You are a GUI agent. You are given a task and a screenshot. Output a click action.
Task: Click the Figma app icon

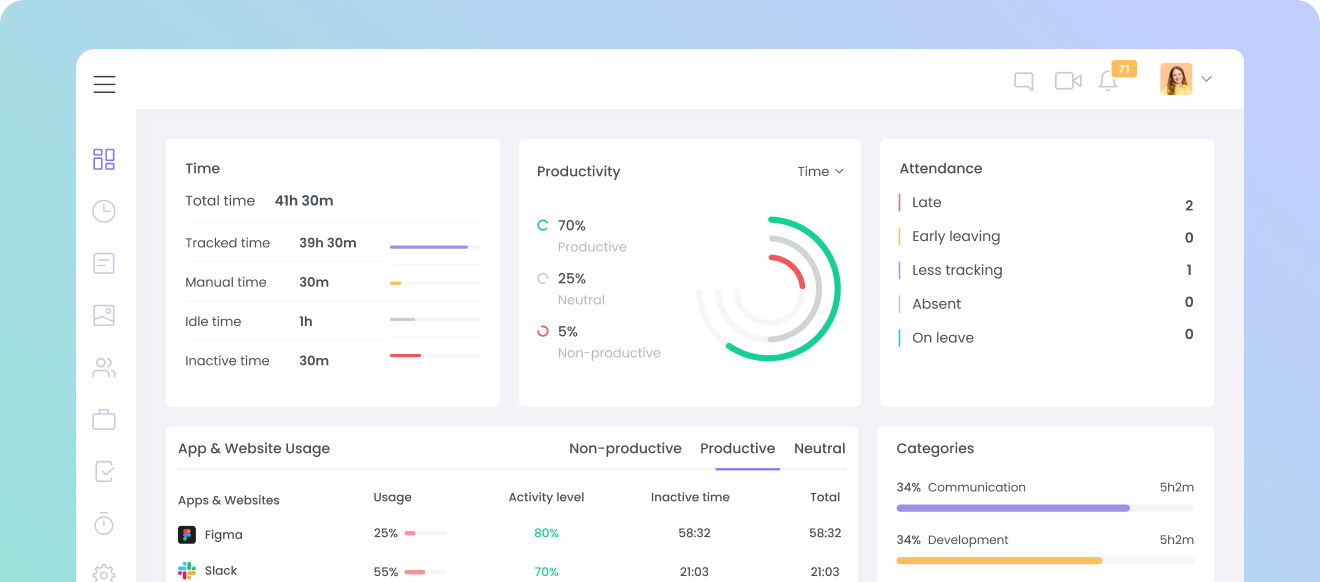(x=187, y=534)
